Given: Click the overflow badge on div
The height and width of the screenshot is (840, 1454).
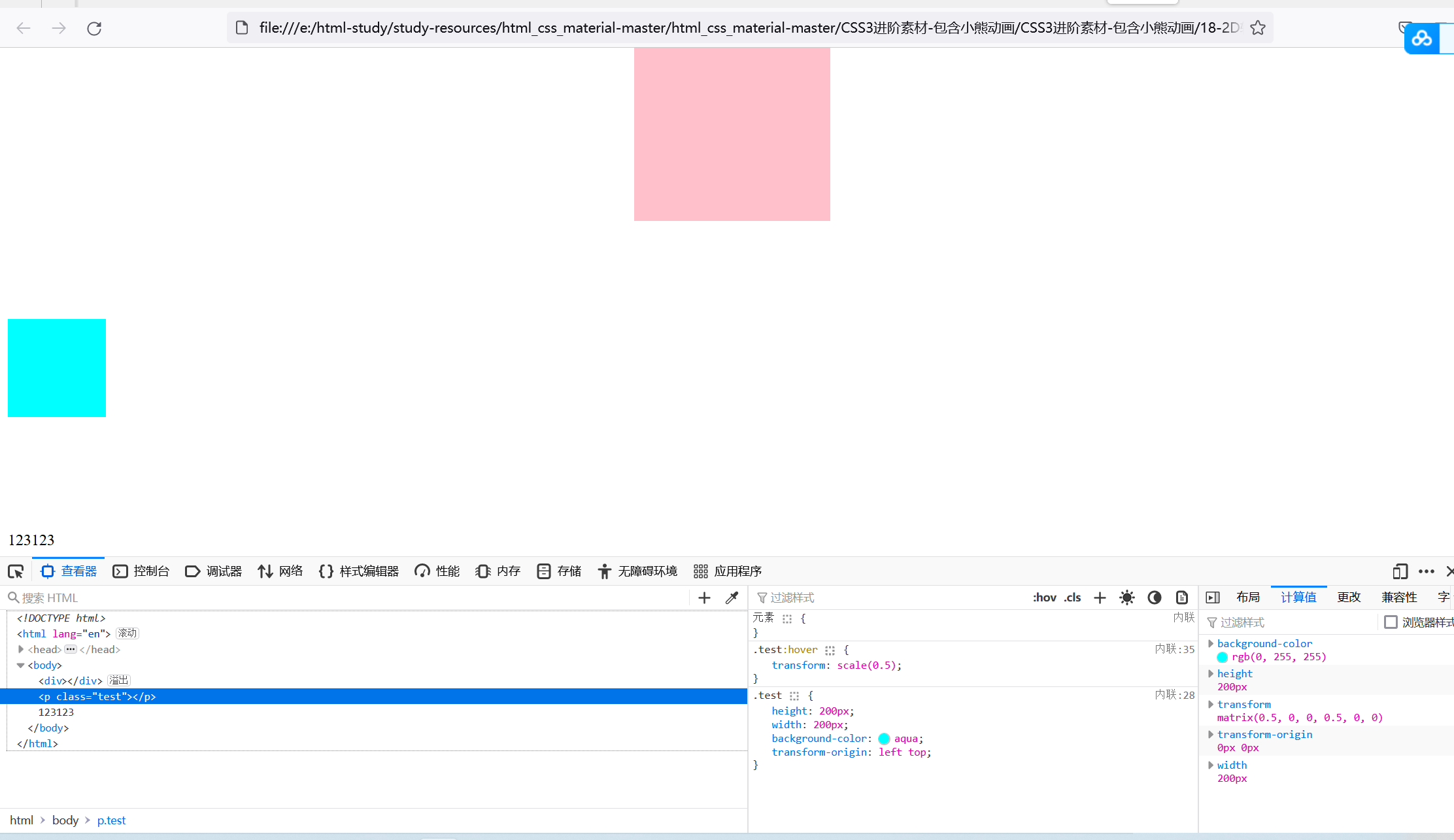Looking at the screenshot, I should pyautogui.click(x=119, y=680).
